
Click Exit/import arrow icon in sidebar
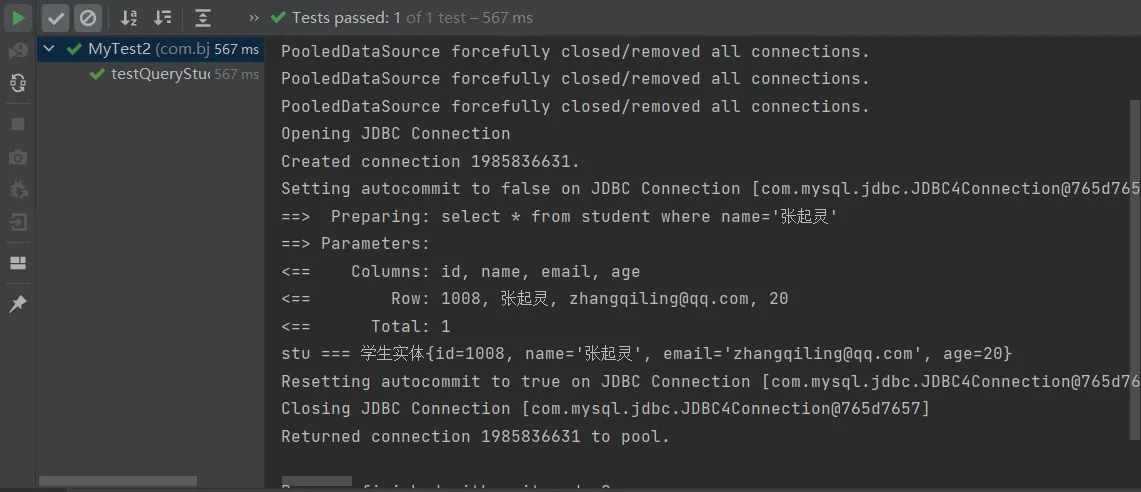pos(18,223)
